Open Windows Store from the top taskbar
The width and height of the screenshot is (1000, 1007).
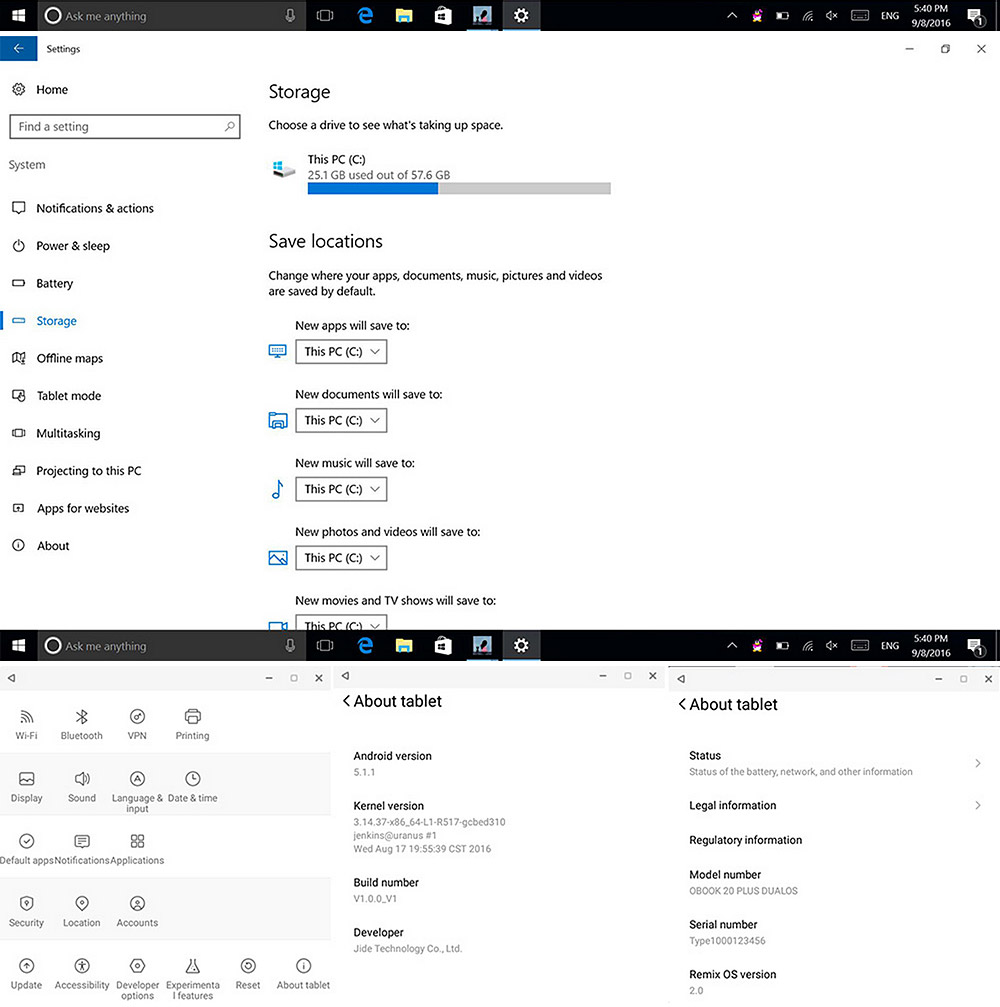pyautogui.click(x=443, y=15)
